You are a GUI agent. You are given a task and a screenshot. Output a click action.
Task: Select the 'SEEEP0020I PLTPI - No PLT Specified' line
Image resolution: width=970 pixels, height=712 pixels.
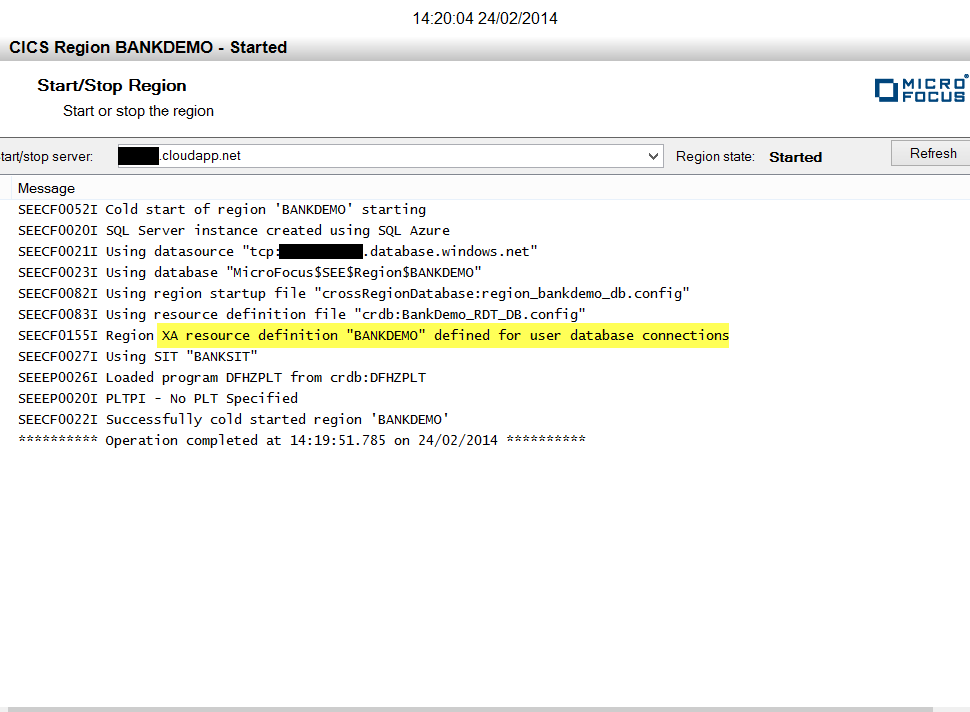pos(158,399)
